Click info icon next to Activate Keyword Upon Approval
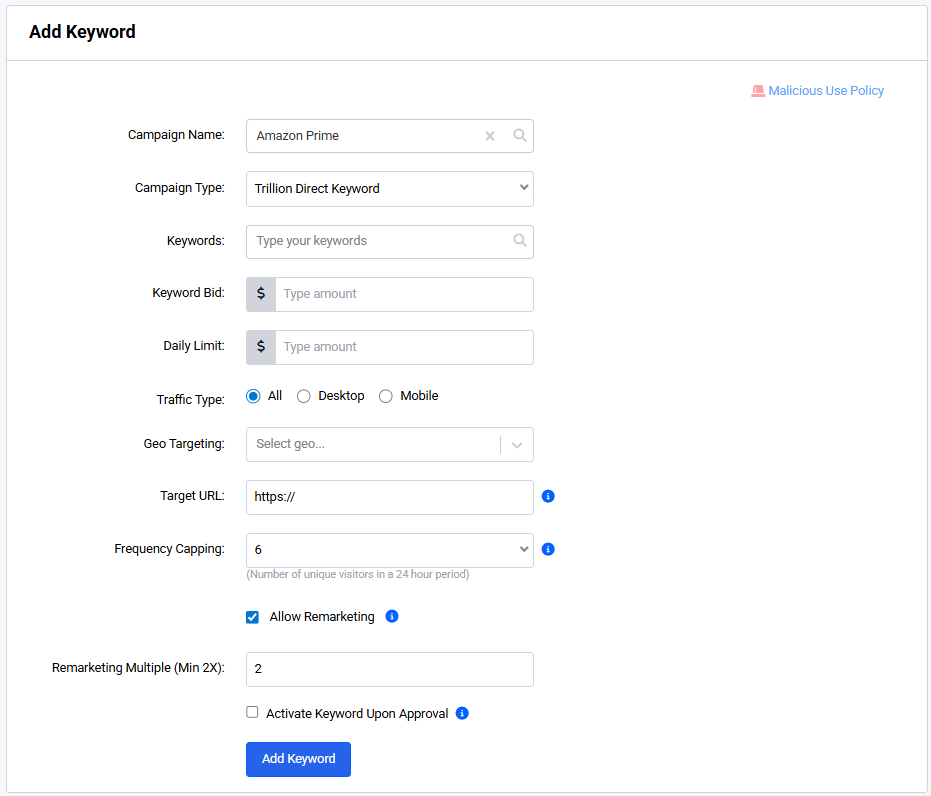 (462, 713)
